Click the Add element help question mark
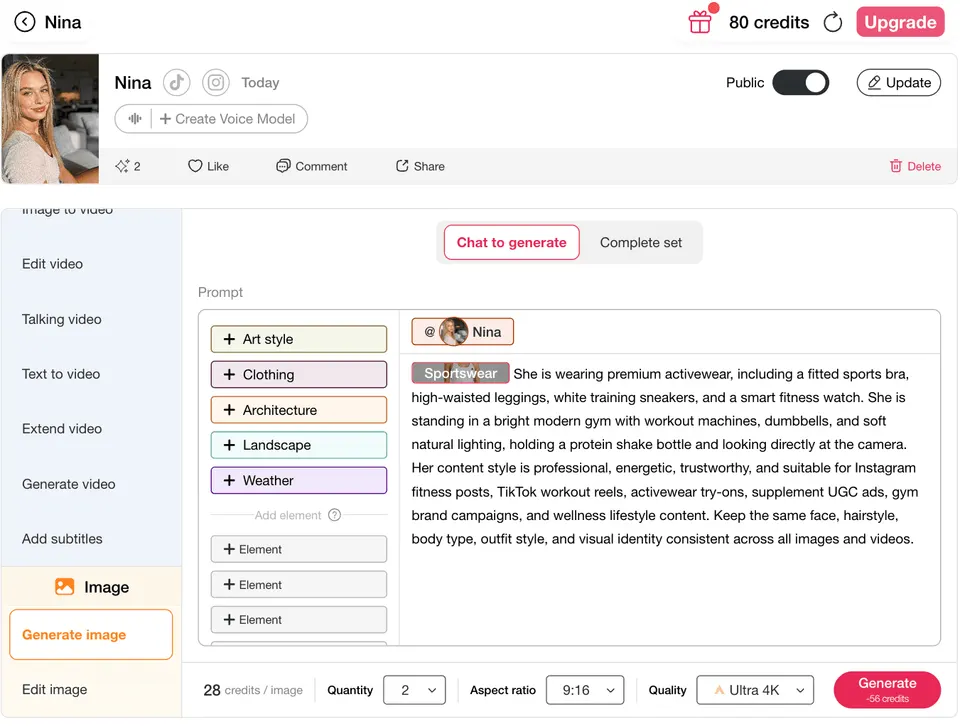The width and height of the screenshot is (960, 726). click(334, 515)
